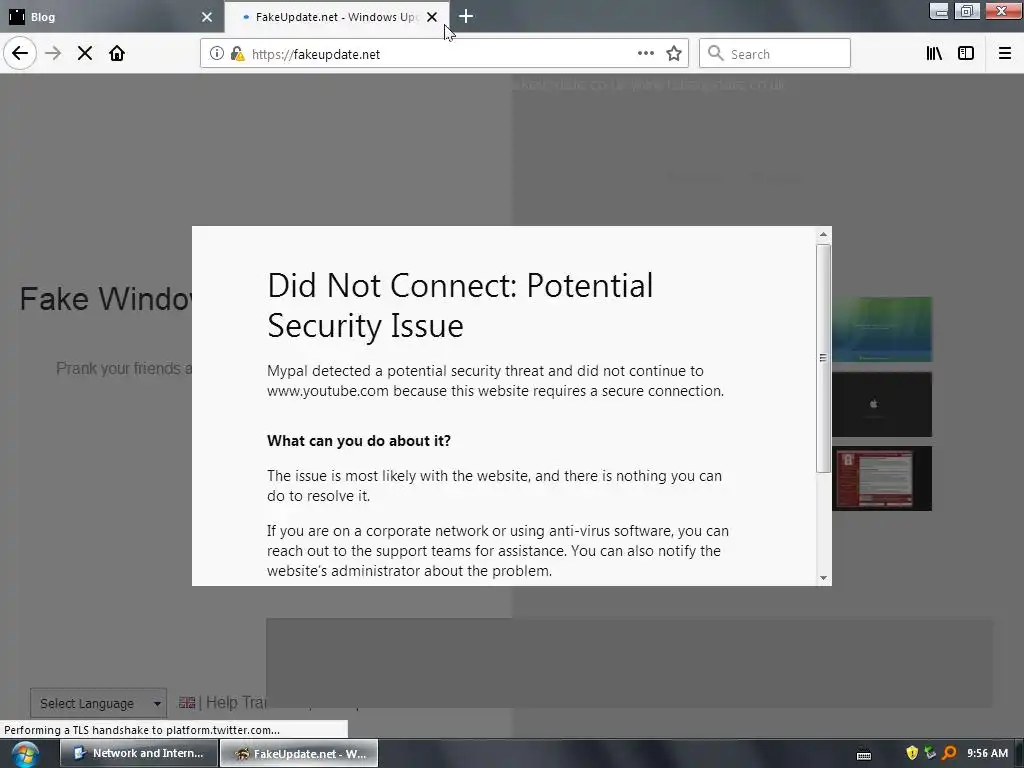Click the dialog's vertical scrollbar thumb
Image resolution: width=1024 pixels, height=768 pixels.
pyautogui.click(x=823, y=358)
